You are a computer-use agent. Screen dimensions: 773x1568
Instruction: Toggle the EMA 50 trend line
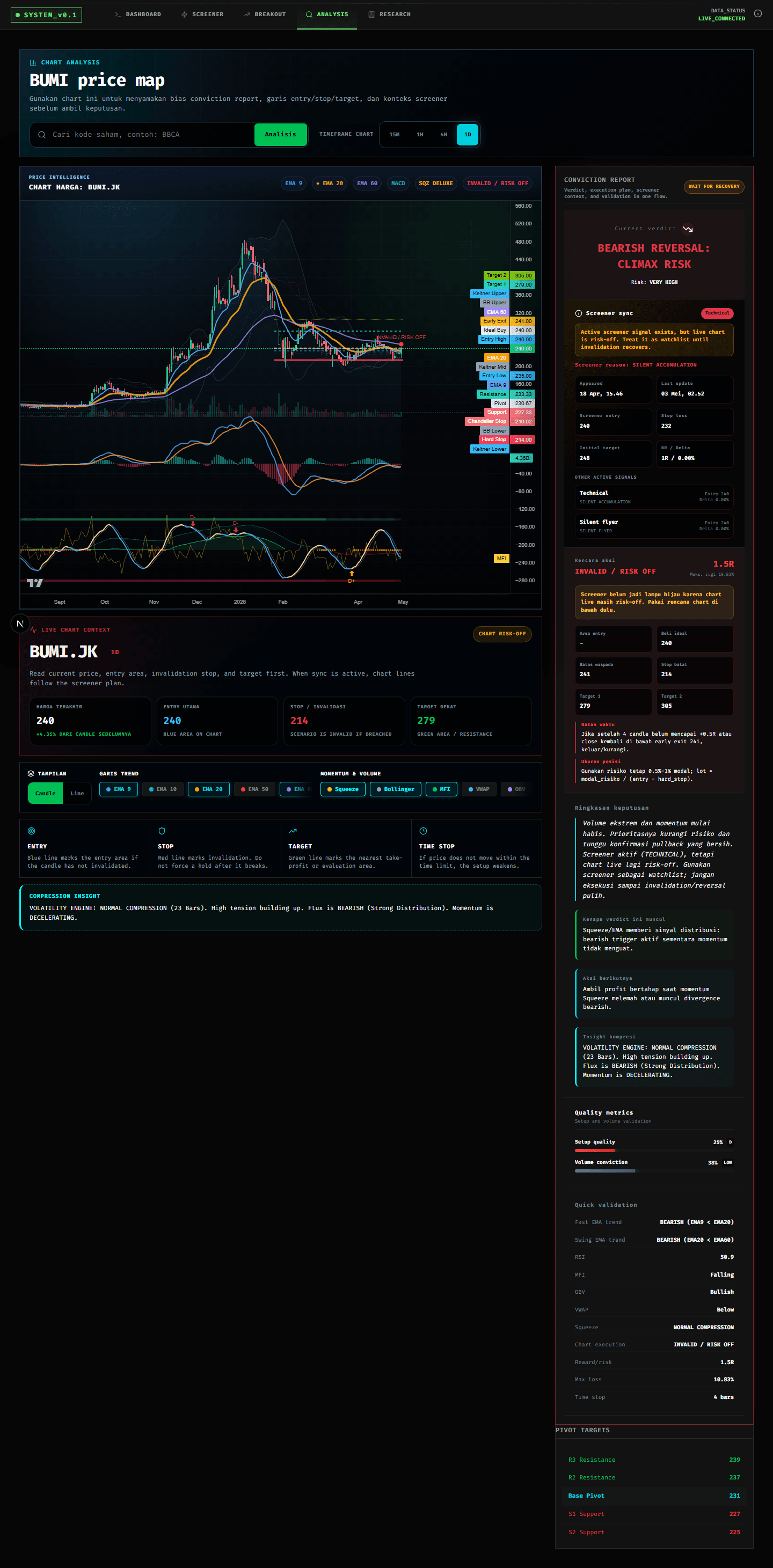tap(254, 789)
